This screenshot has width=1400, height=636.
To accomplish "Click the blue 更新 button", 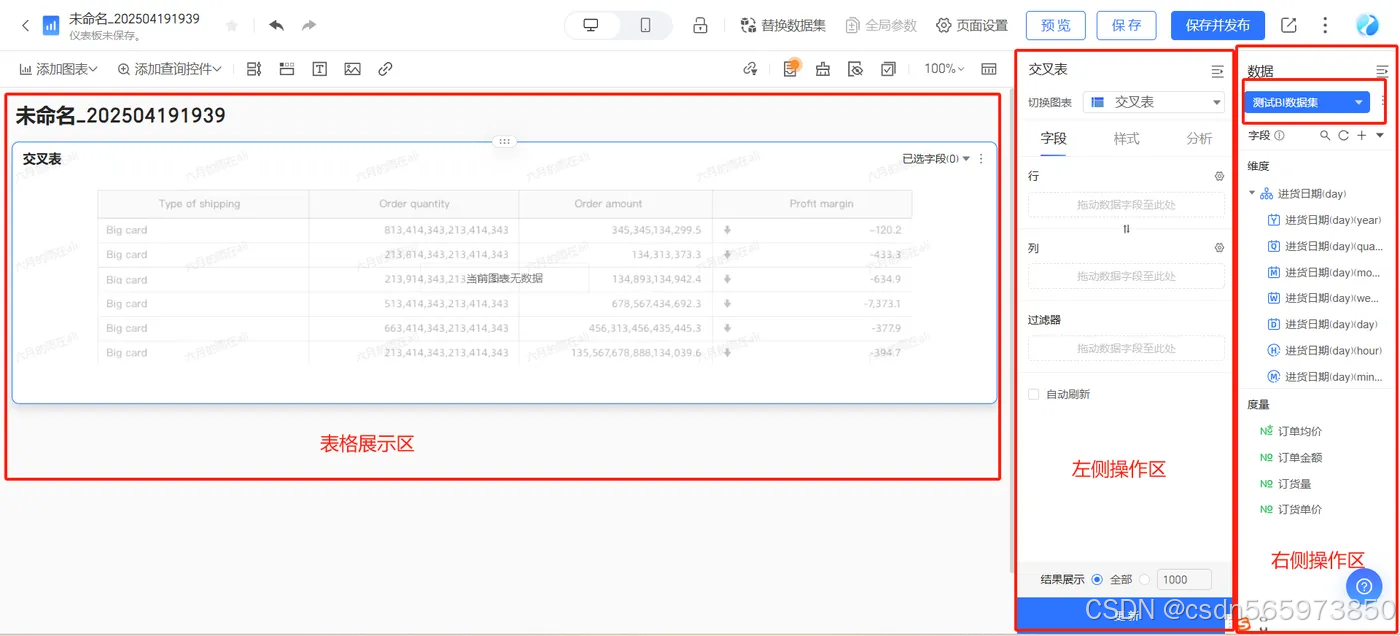I will point(1126,614).
